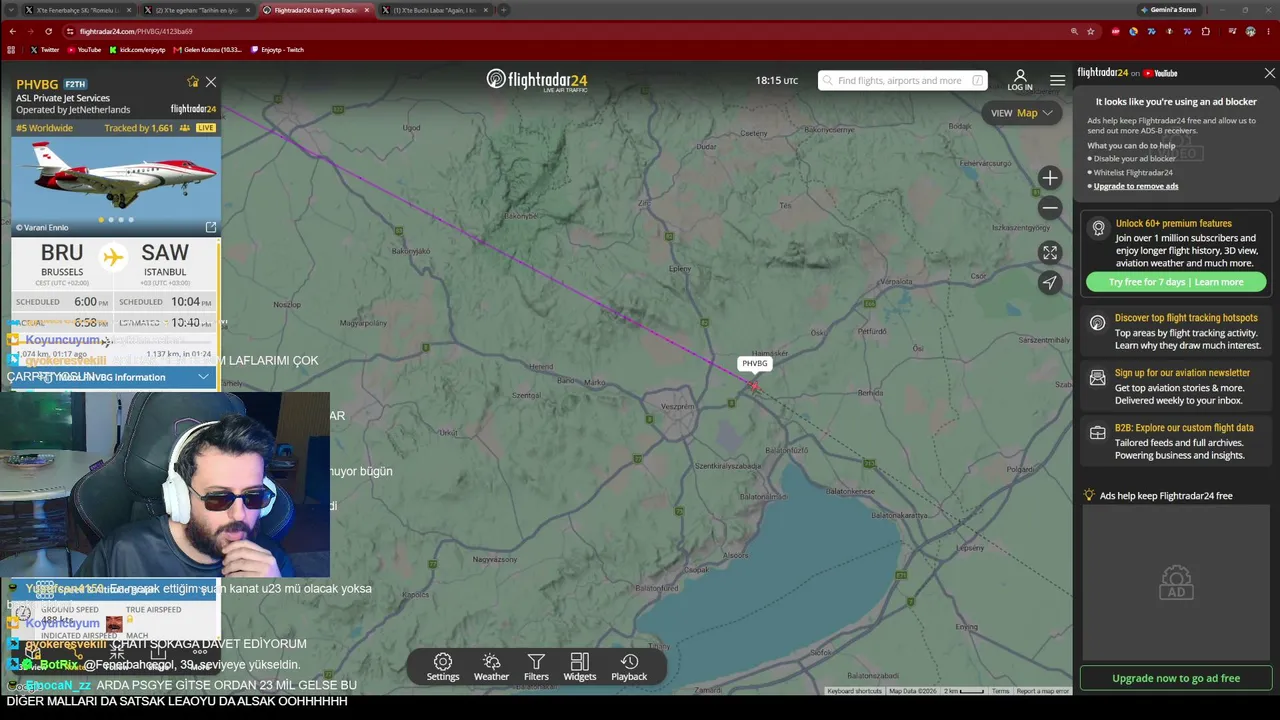The width and height of the screenshot is (1280, 720).
Task: Zoom in the map with plus button
Action: [1049, 178]
